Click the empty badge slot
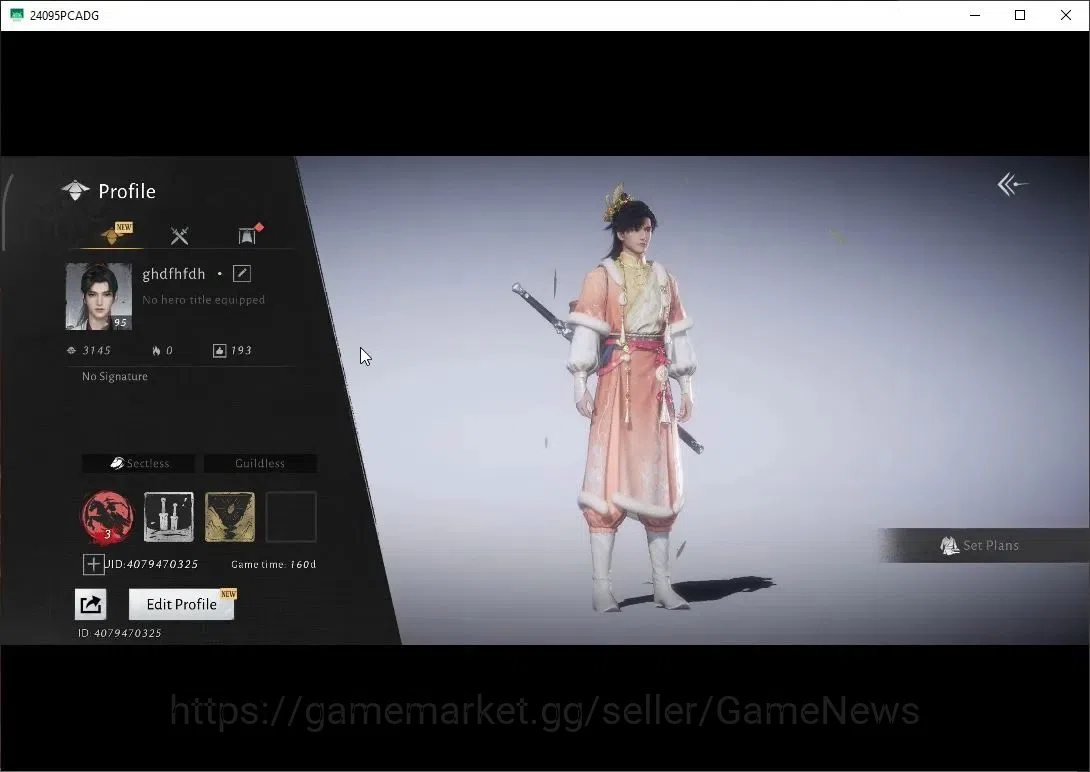 [291, 517]
